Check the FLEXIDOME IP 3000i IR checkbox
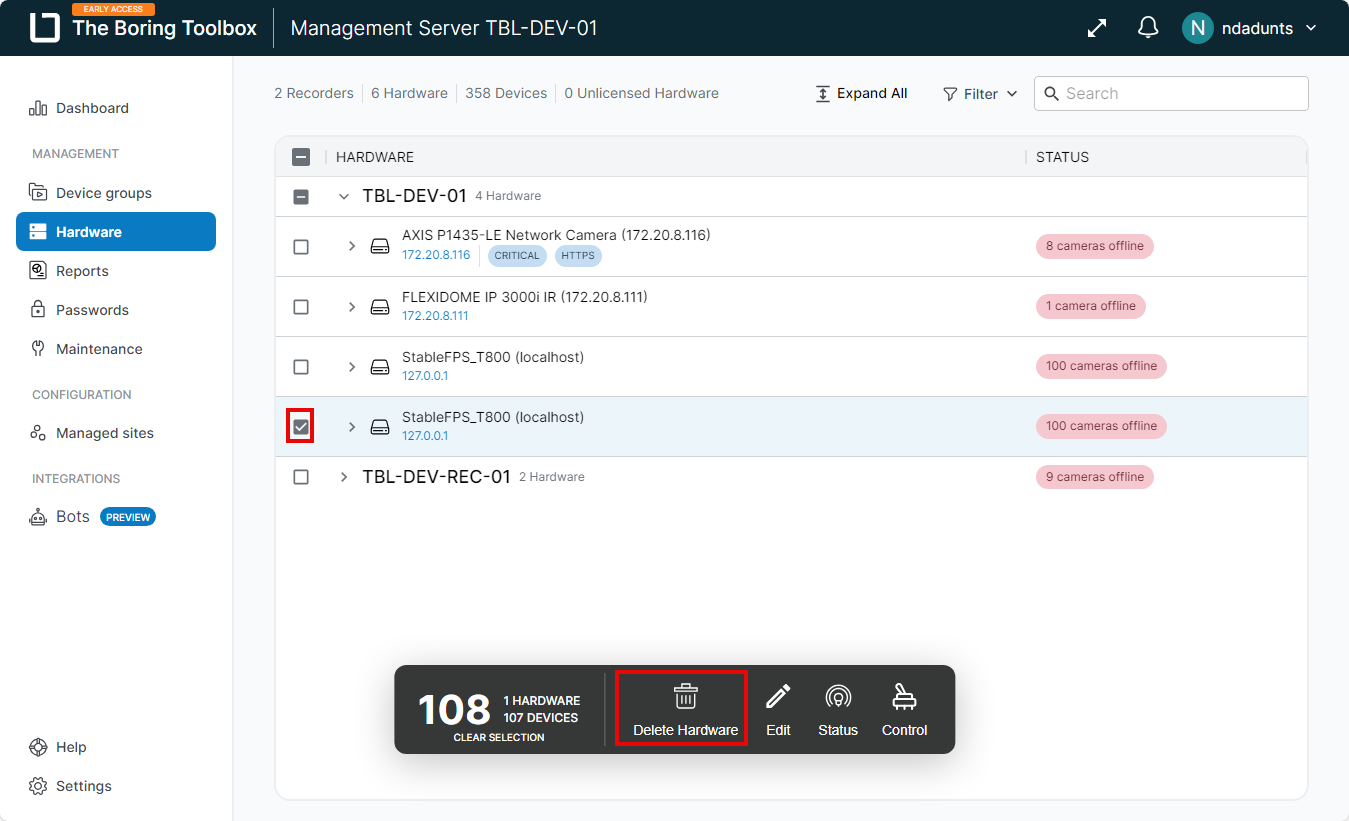 (301, 307)
